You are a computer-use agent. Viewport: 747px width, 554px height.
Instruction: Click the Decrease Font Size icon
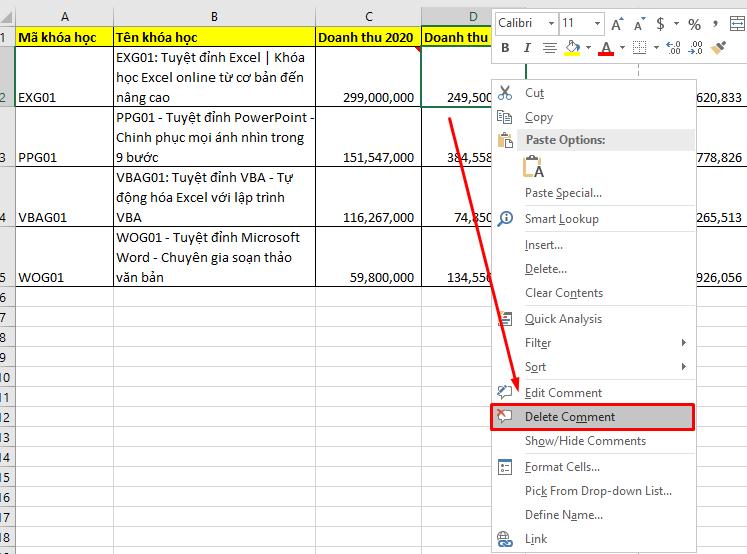(x=639, y=23)
